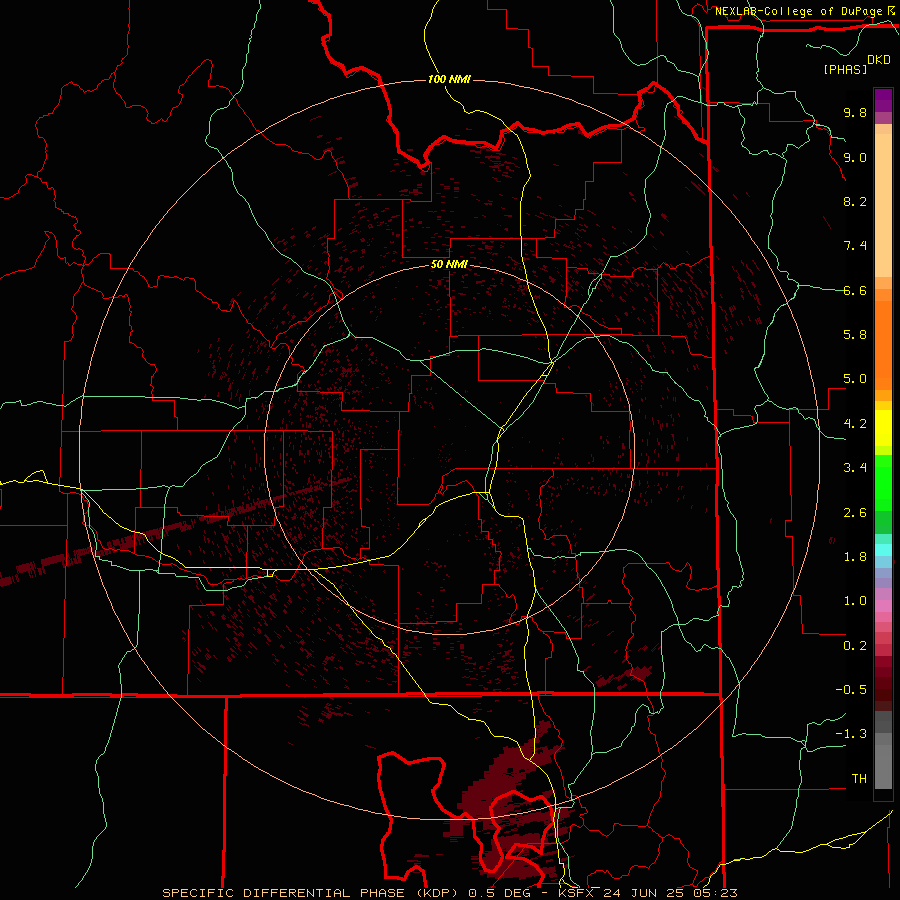Click the 100 NMI range ring label
This screenshot has width=900, height=900.
[x=449, y=79]
